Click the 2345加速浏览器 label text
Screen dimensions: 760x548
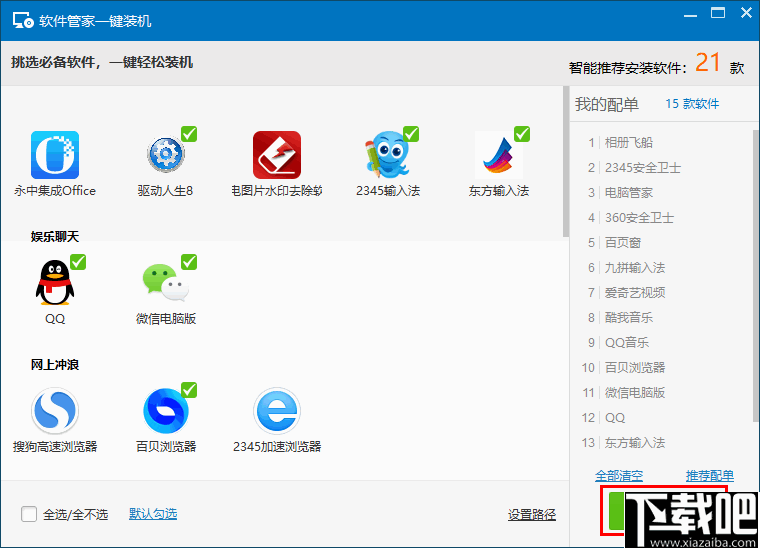tap(277, 447)
